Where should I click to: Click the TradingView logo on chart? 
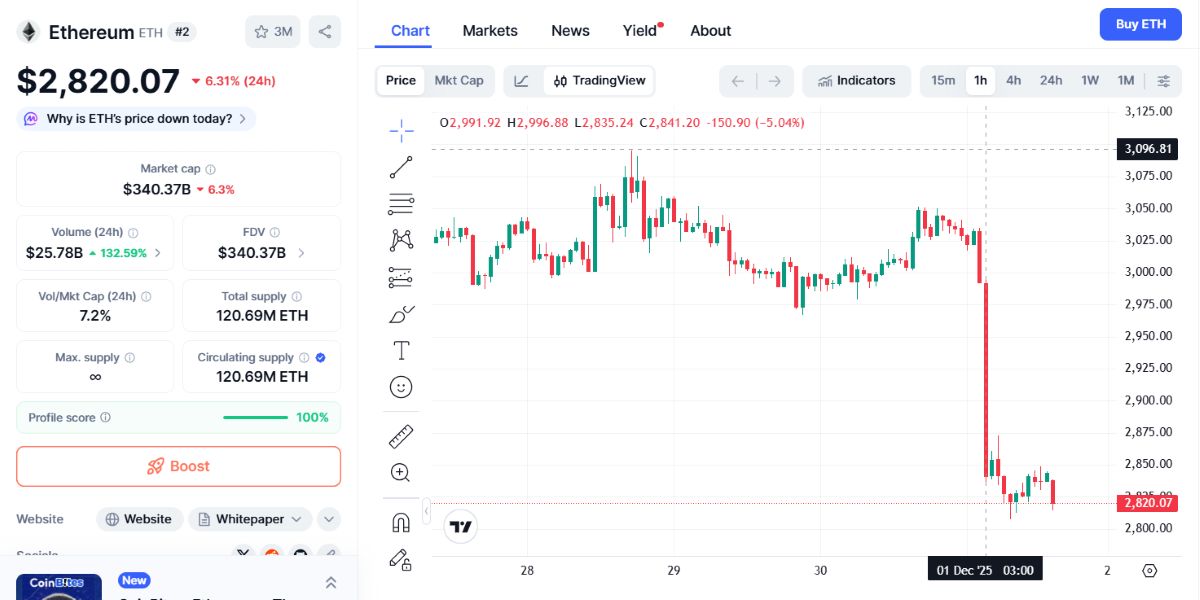click(x=460, y=526)
